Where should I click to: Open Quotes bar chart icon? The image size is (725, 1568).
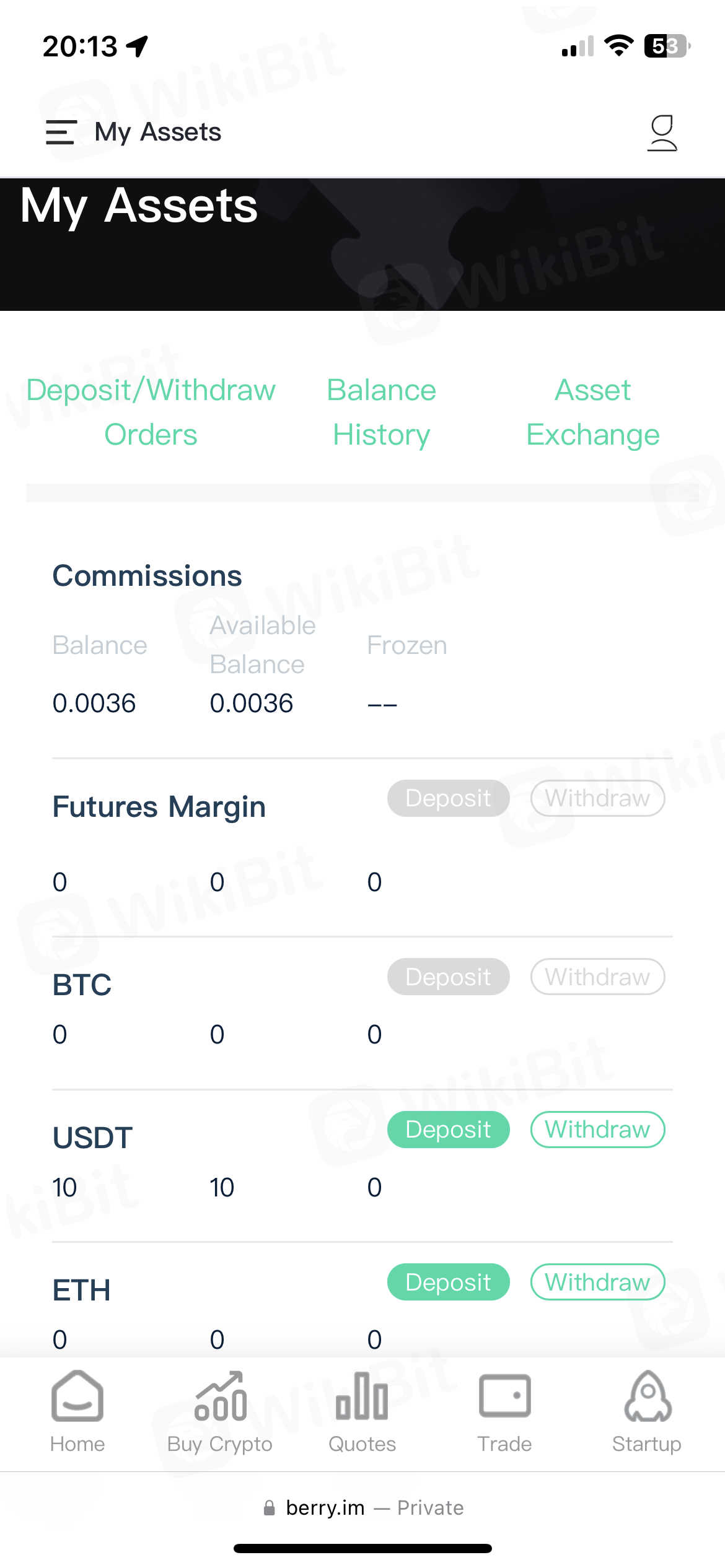click(x=362, y=1398)
